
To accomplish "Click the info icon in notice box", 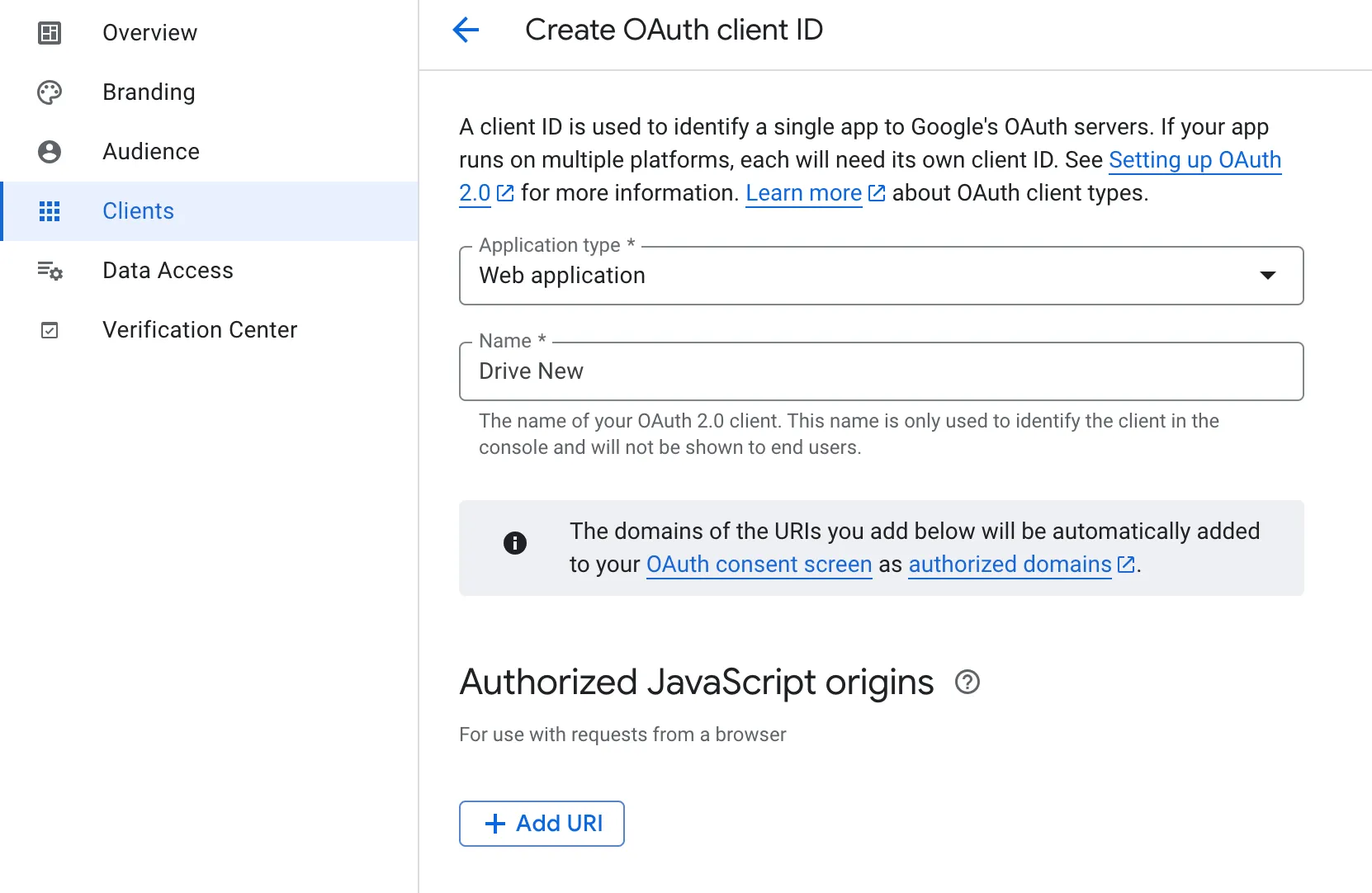I will pyautogui.click(x=515, y=543).
